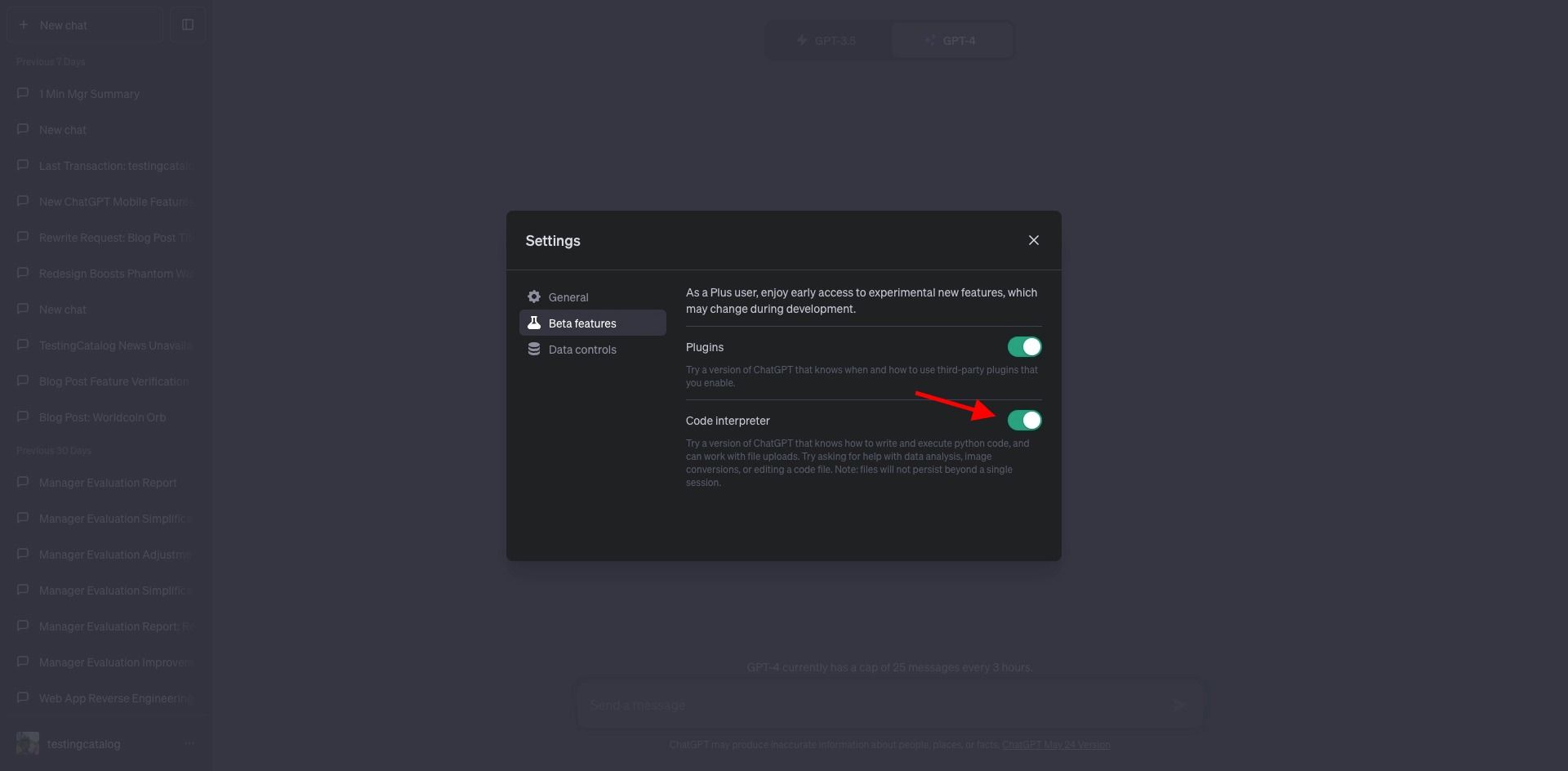This screenshot has height=771, width=1568.
Task: Open the 'Web App Reverse Engineering' chat
Action: click(x=106, y=698)
